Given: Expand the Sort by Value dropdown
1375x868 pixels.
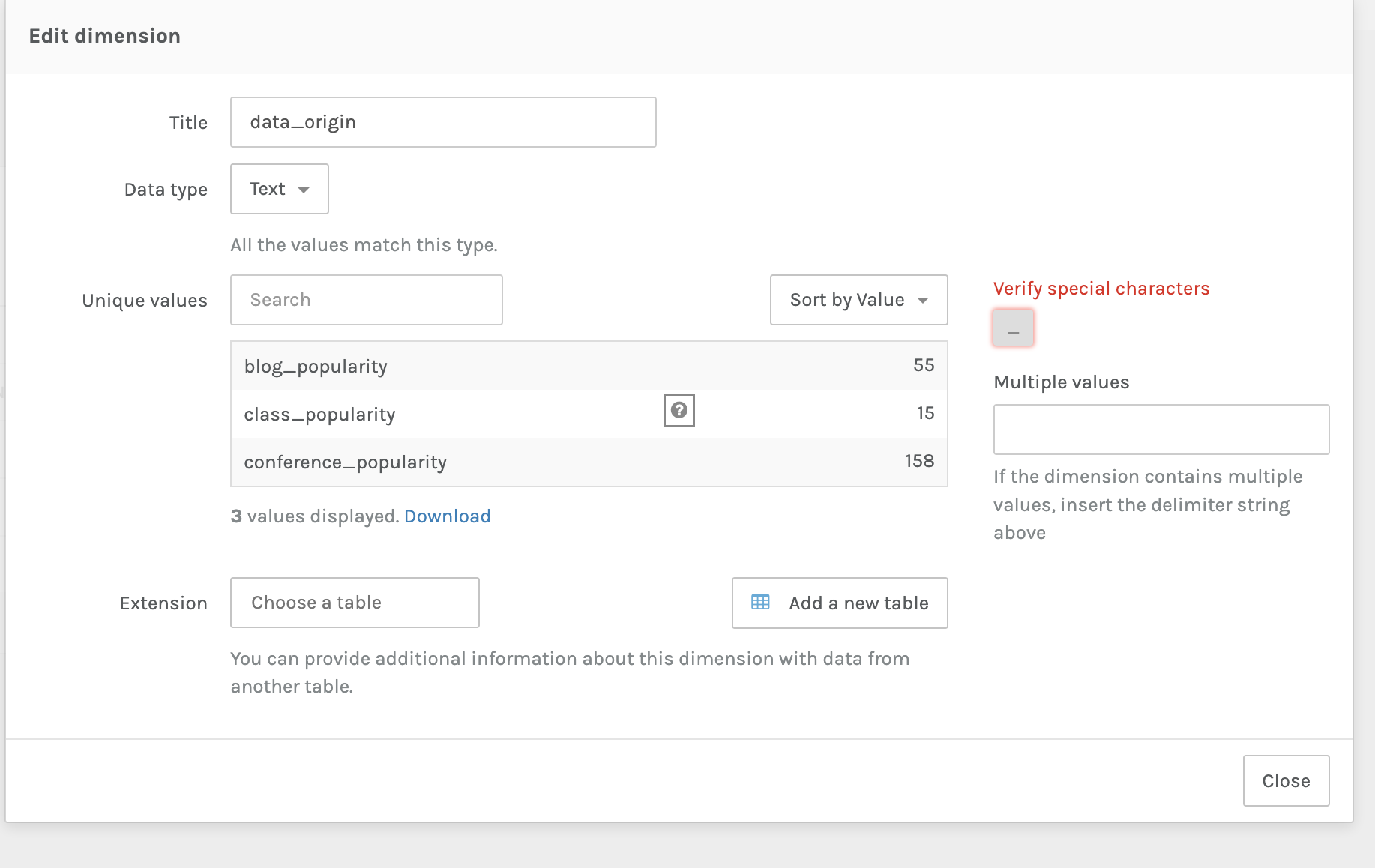Looking at the screenshot, I should point(858,300).
